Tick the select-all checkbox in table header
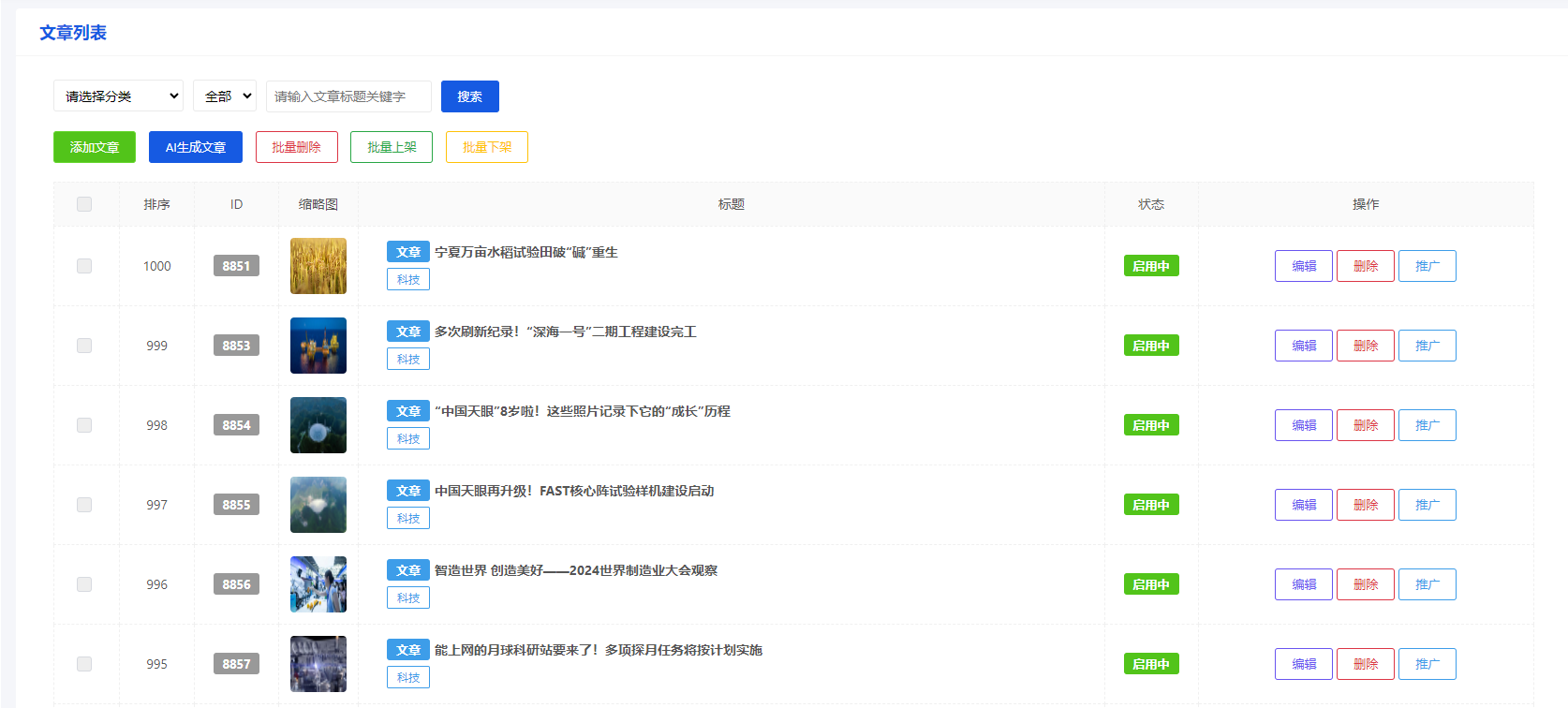The height and width of the screenshot is (708, 1568). tap(84, 204)
